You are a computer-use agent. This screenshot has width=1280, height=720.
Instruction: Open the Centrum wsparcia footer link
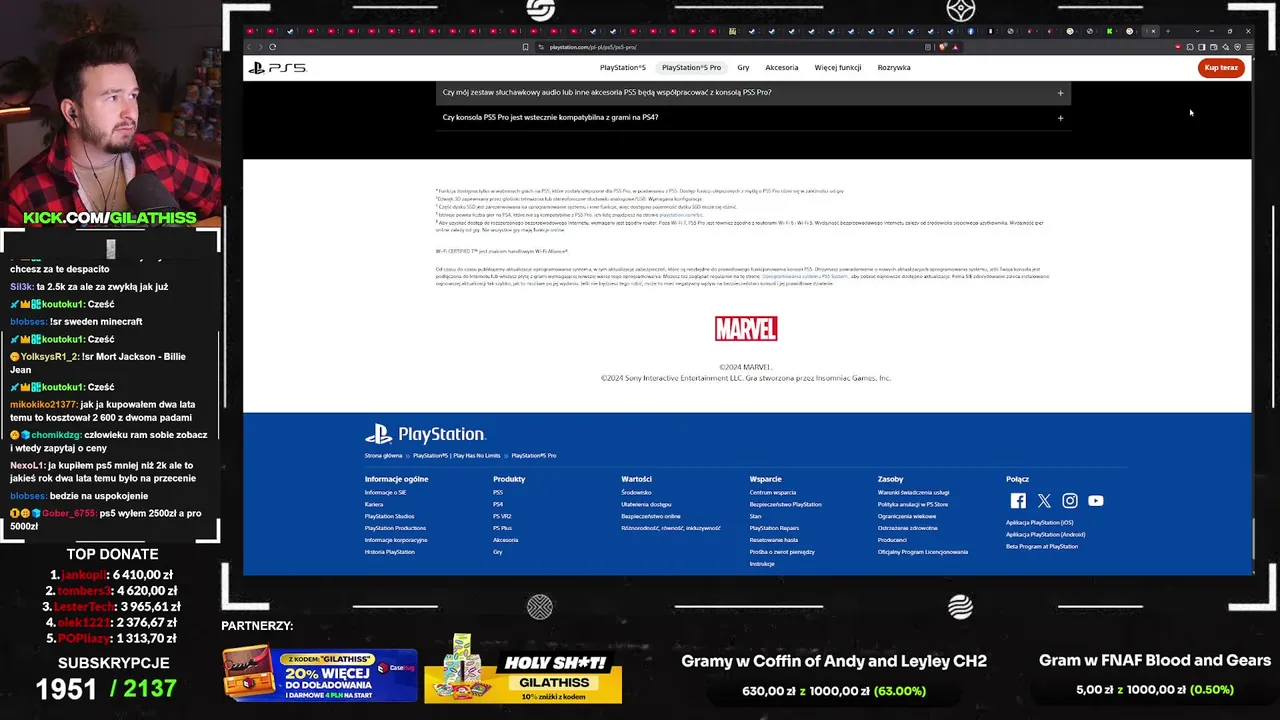click(773, 493)
